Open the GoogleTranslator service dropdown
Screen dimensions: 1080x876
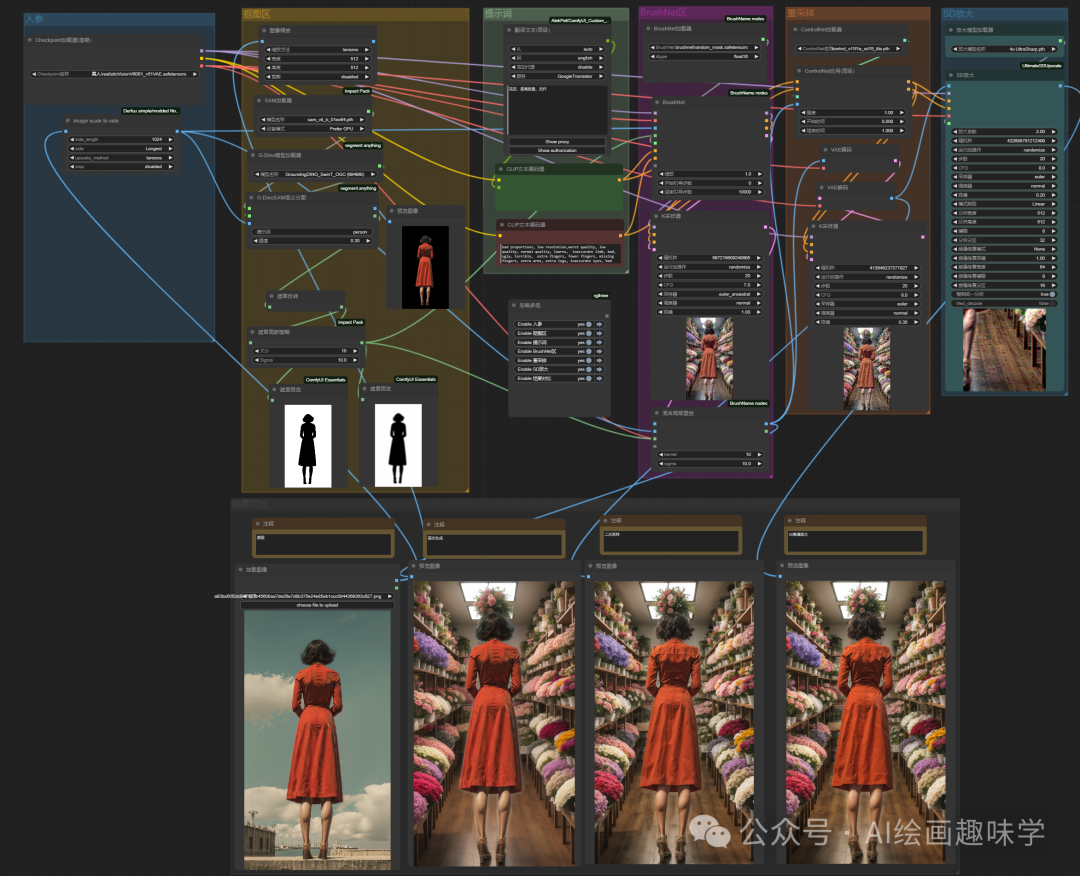pyautogui.click(x=557, y=76)
